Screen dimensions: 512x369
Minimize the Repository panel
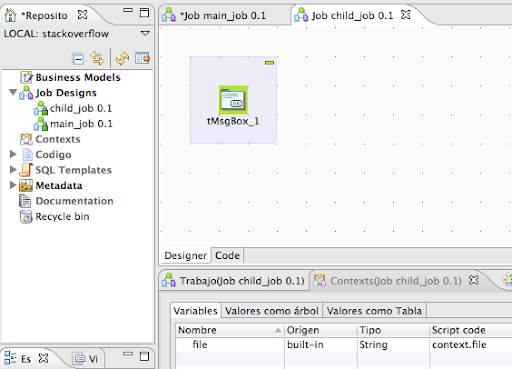pos(128,11)
